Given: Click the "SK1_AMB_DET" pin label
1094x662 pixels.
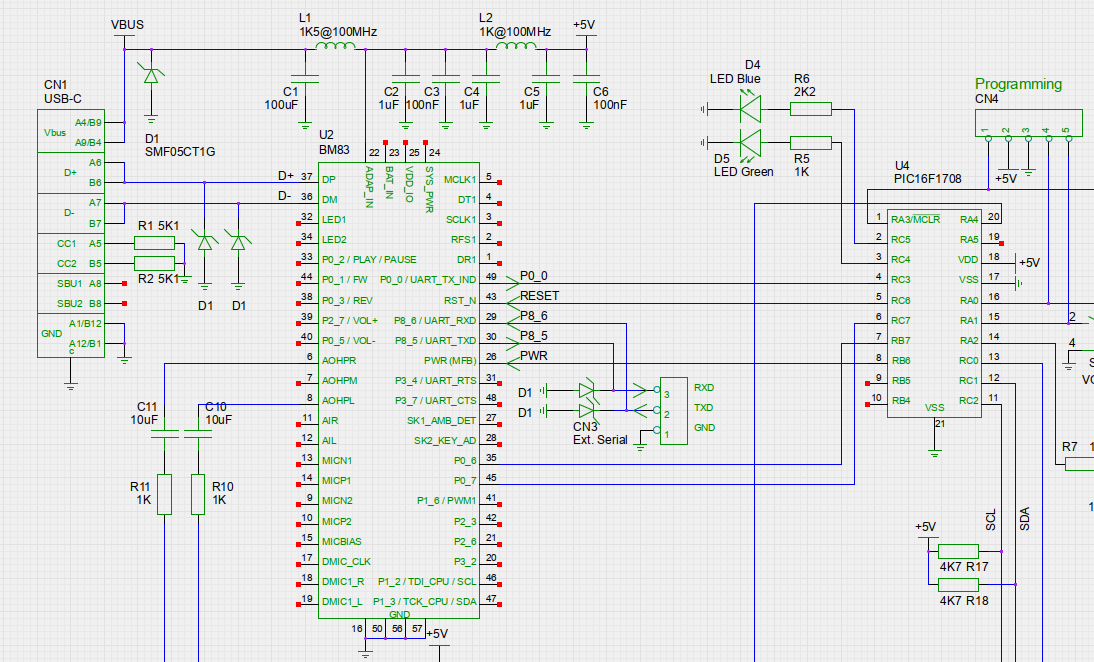Looking at the screenshot, I should coord(442,421).
